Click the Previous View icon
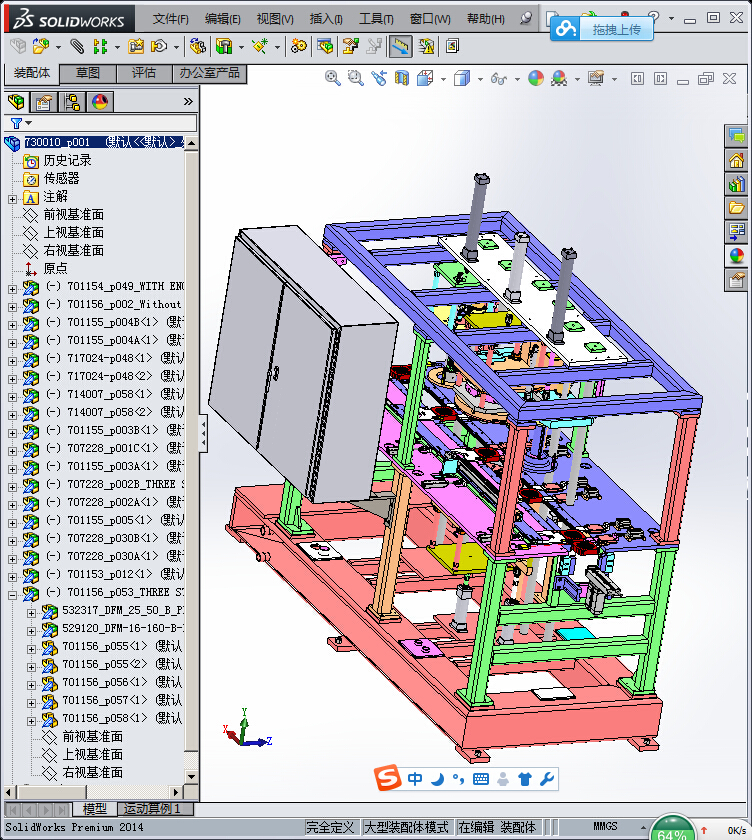Viewport: 752px width, 840px height. pyautogui.click(x=379, y=78)
